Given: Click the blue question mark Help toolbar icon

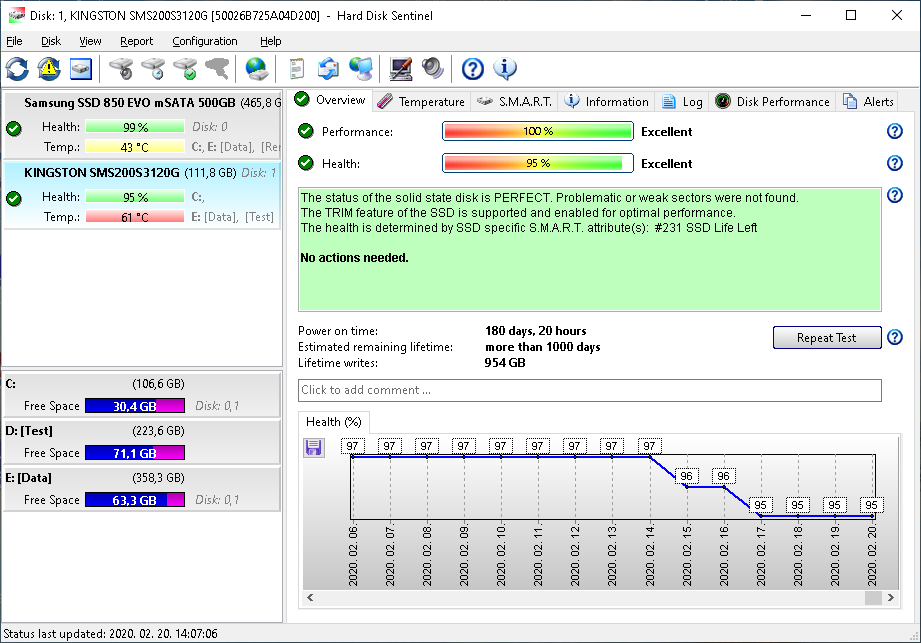Looking at the screenshot, I should pos(473,69).
